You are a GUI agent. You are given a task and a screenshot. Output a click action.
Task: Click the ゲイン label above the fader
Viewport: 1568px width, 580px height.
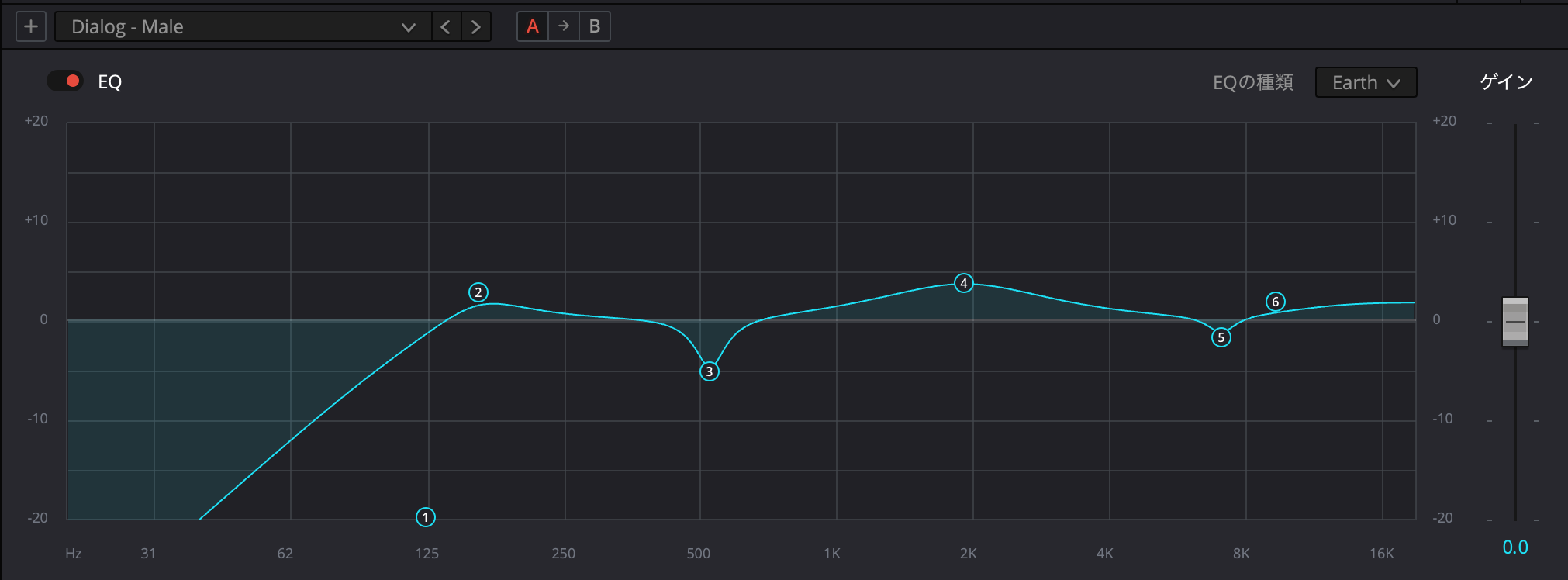pos(1506,82)
